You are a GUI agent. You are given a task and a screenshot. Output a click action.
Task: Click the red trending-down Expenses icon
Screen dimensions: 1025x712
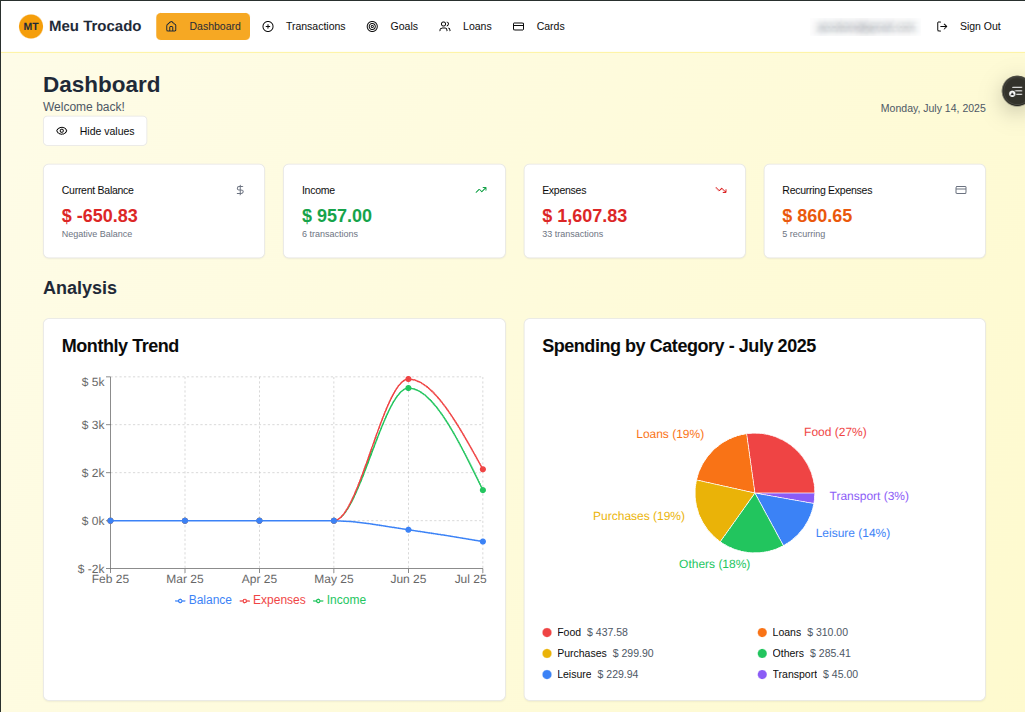[x=721, y=190]
